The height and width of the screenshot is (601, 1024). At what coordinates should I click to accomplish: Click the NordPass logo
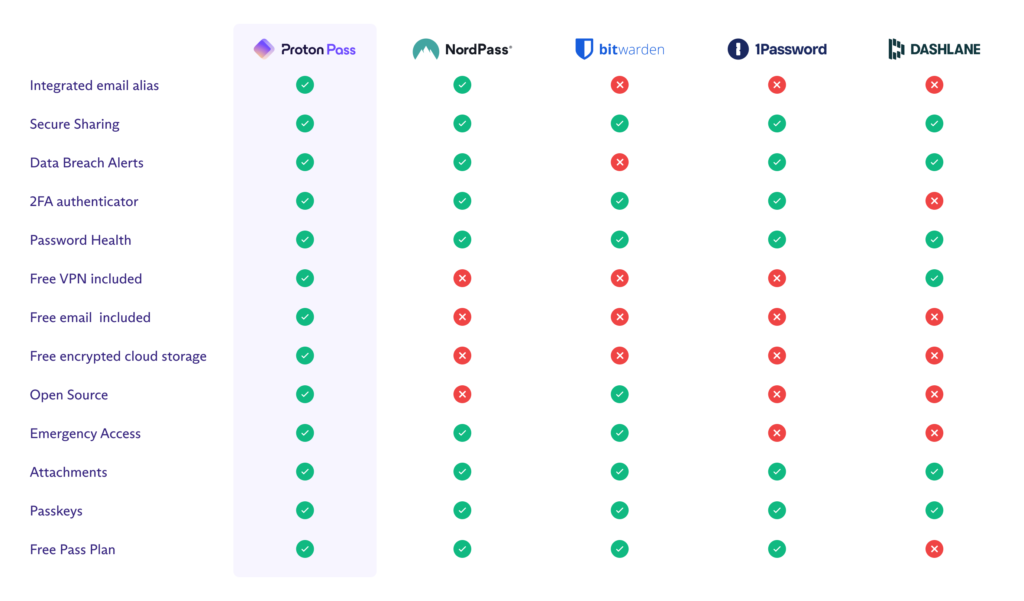pyautogui.click(x=462, y=49)
